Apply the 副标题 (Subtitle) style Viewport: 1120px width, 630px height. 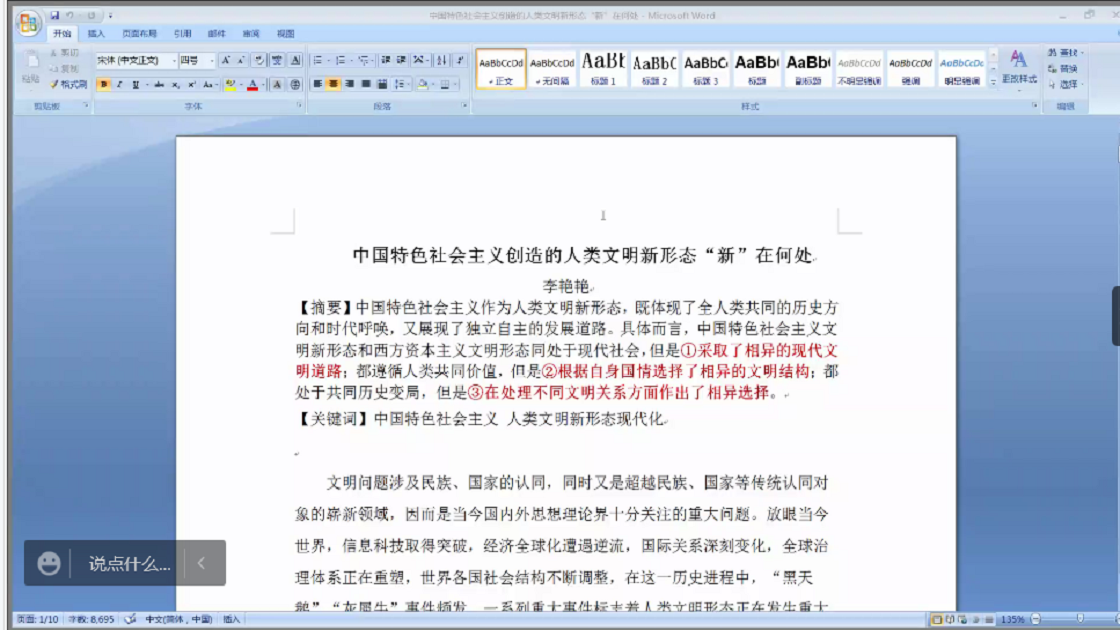pyautogui.click(x=808, y=69)
